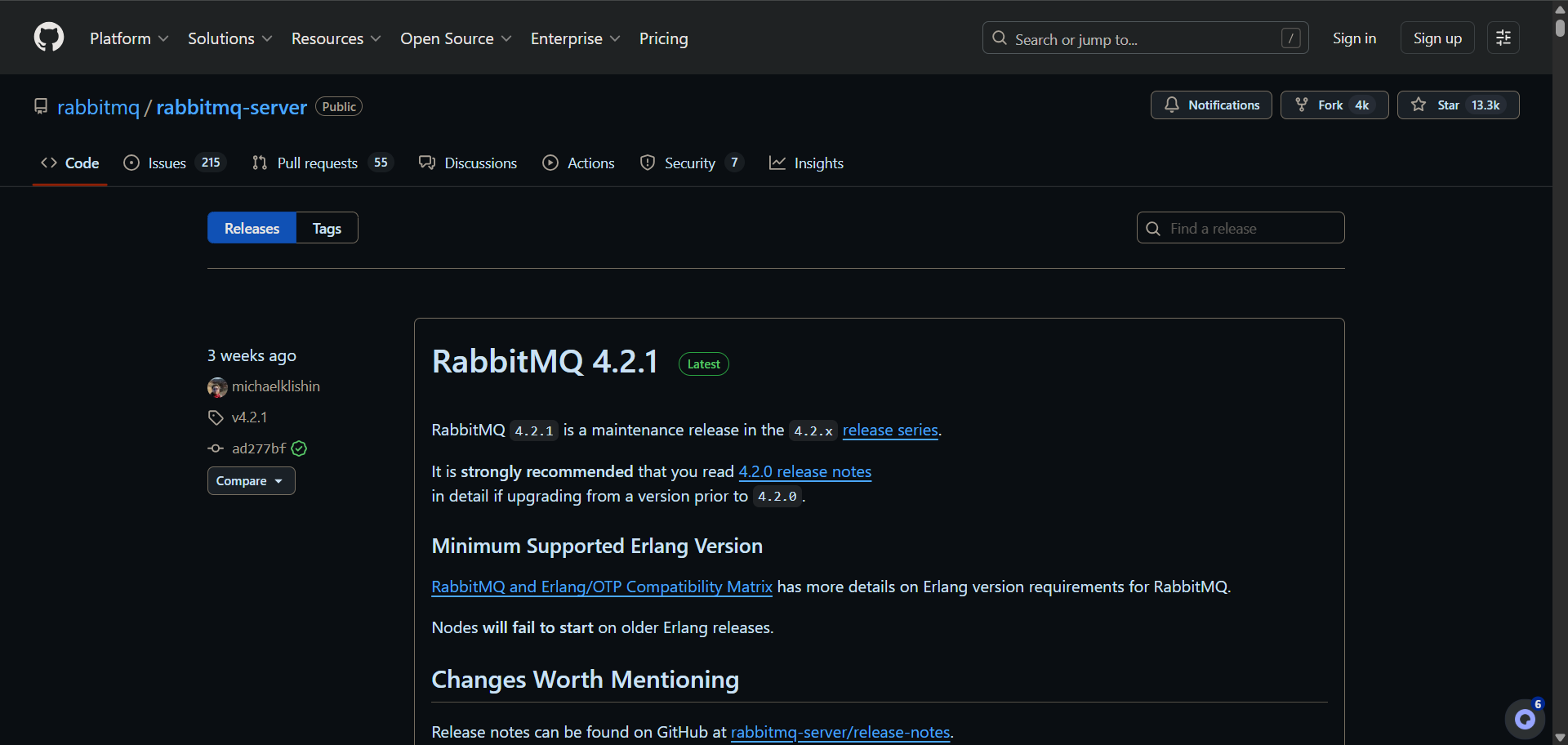This screenshot has height=745, width=1568.
Task: Click the magnifier icon in Find a release
Action: (x=1153, y=229)
